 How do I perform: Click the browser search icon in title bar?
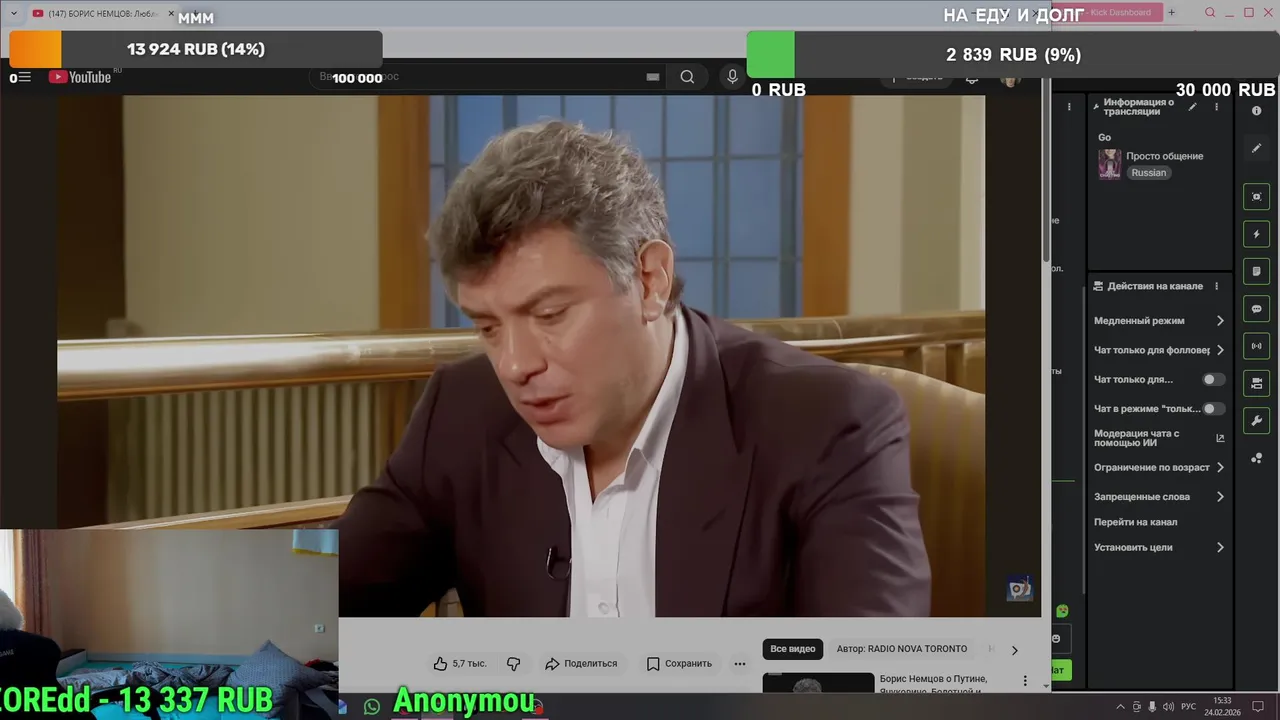(1210, 13)
